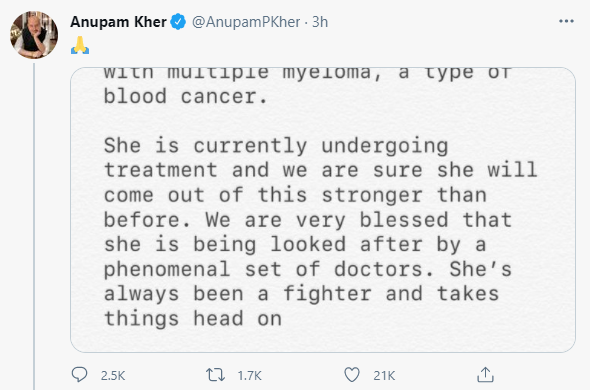Click the blue verified badge
Image resolution: width=590 pixels, height=390 pixels.
tap(178, 22)
